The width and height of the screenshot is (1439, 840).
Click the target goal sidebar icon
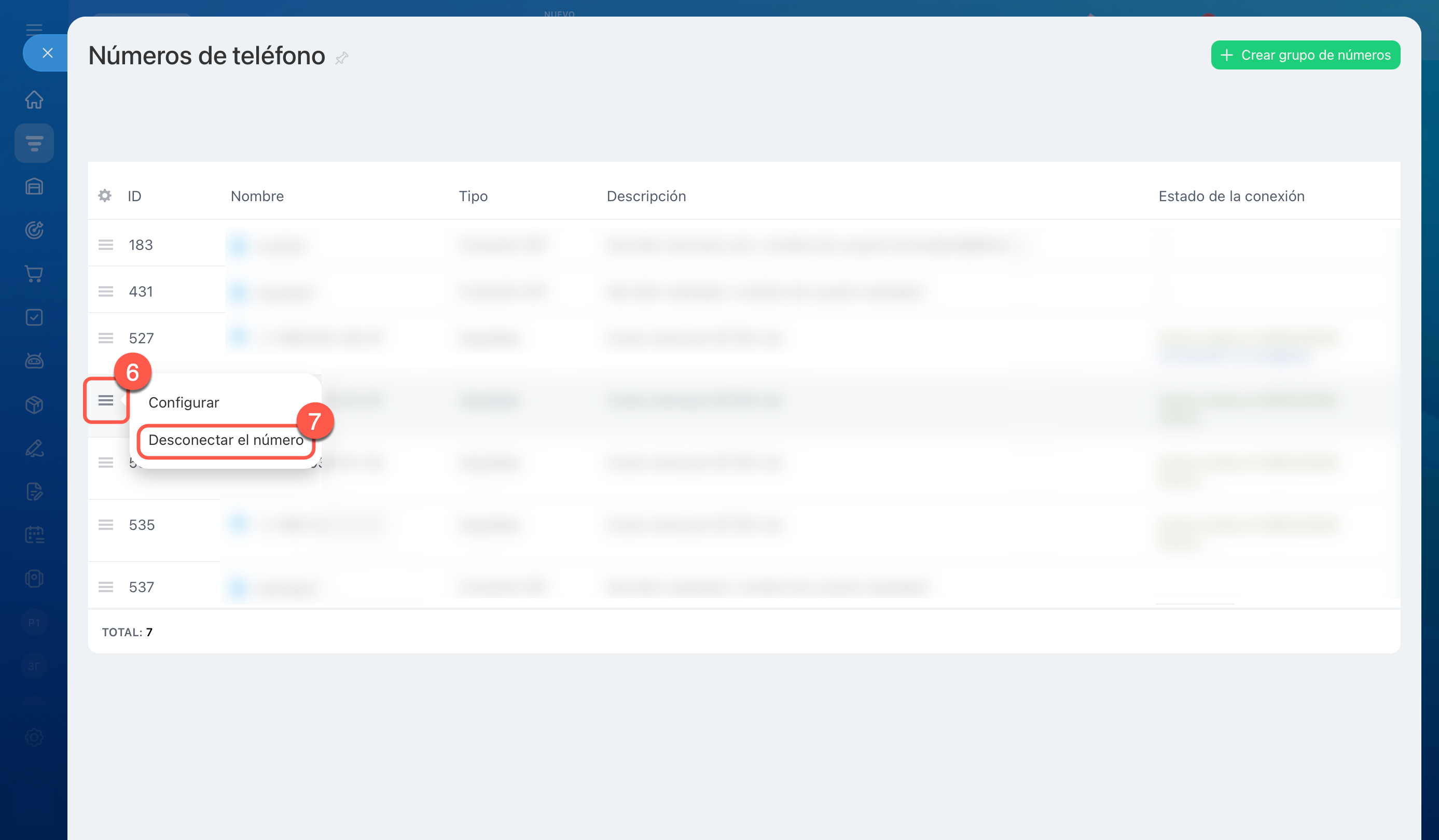click(34, 230)
